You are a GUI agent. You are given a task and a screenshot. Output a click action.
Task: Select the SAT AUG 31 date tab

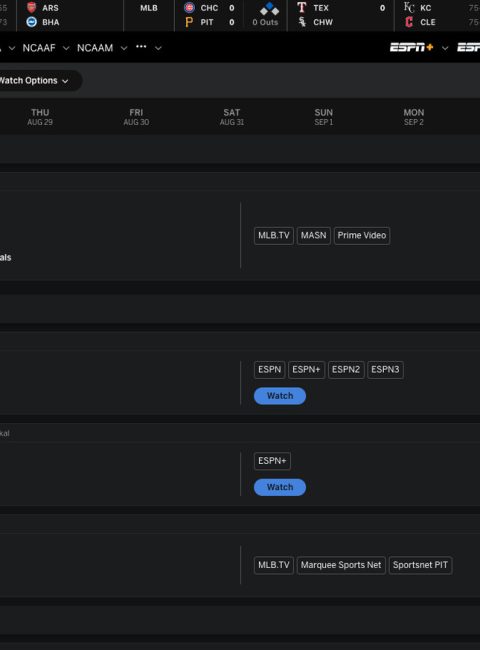(x=232, y=117)
